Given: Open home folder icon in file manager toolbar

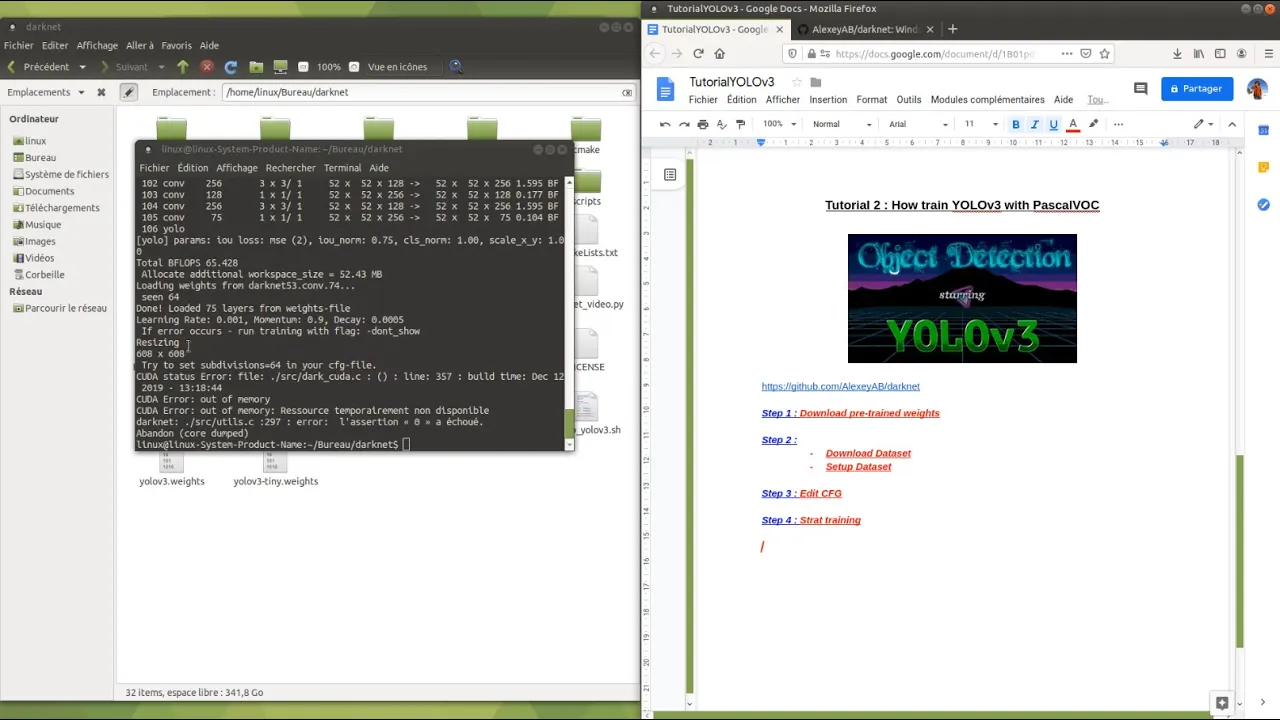Looking at the screenshot, I should [x=256, y=67].
